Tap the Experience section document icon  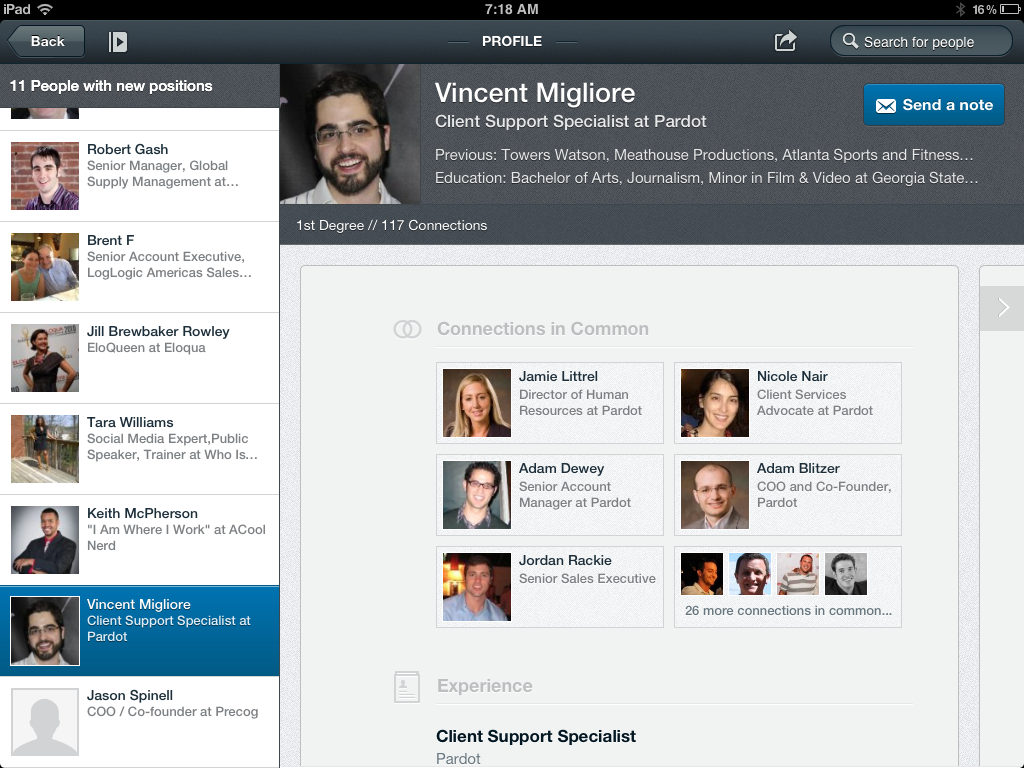(x=407, y=686)
